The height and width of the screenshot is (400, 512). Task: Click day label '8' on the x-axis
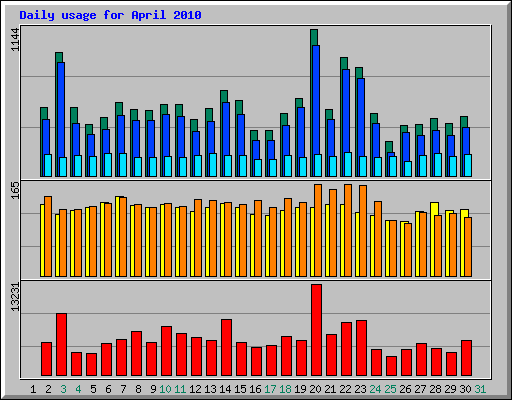click(x=138, y=389)
